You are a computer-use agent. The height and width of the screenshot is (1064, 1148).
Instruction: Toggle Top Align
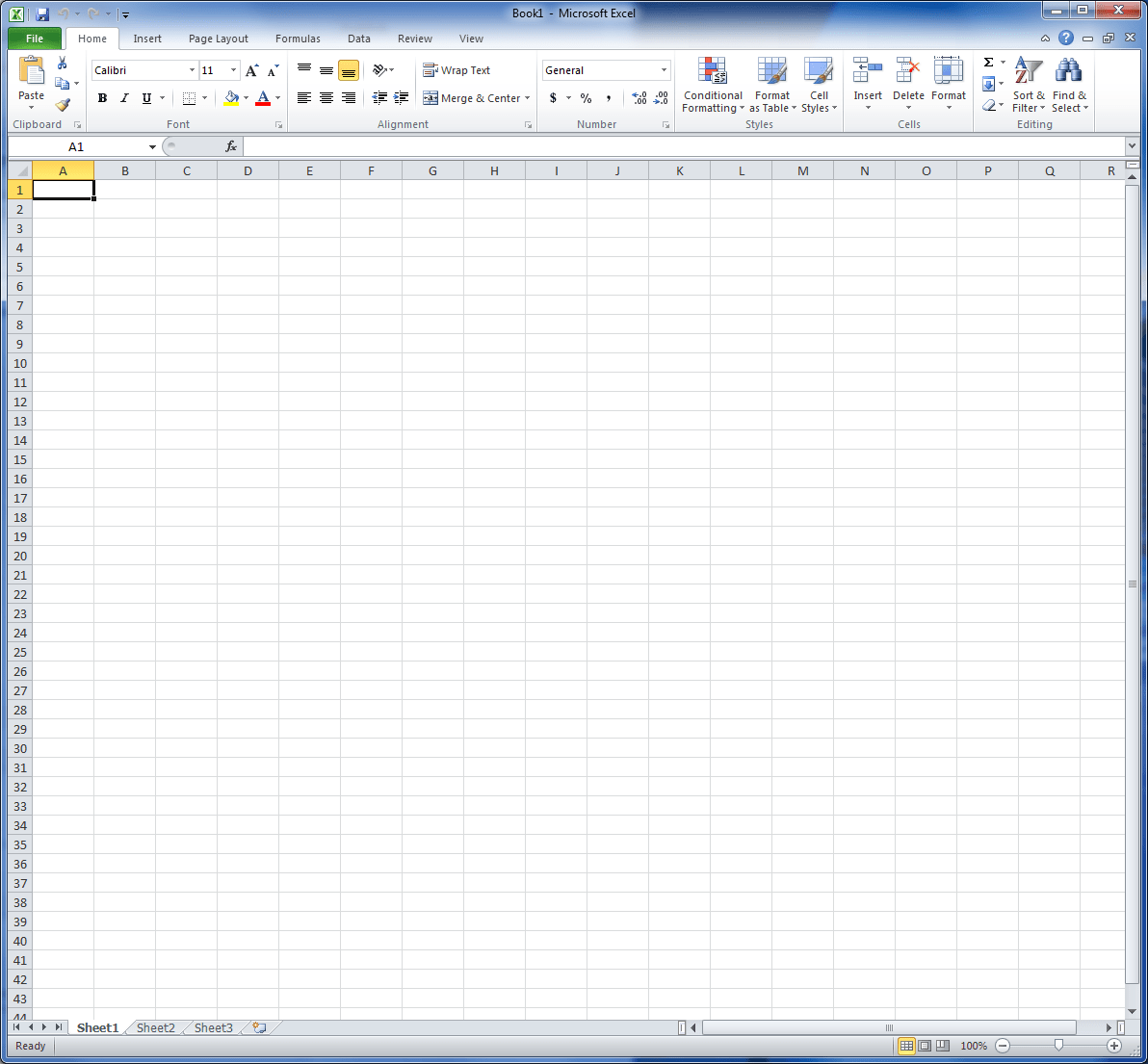pyautogui.click(x=304, y=70)
